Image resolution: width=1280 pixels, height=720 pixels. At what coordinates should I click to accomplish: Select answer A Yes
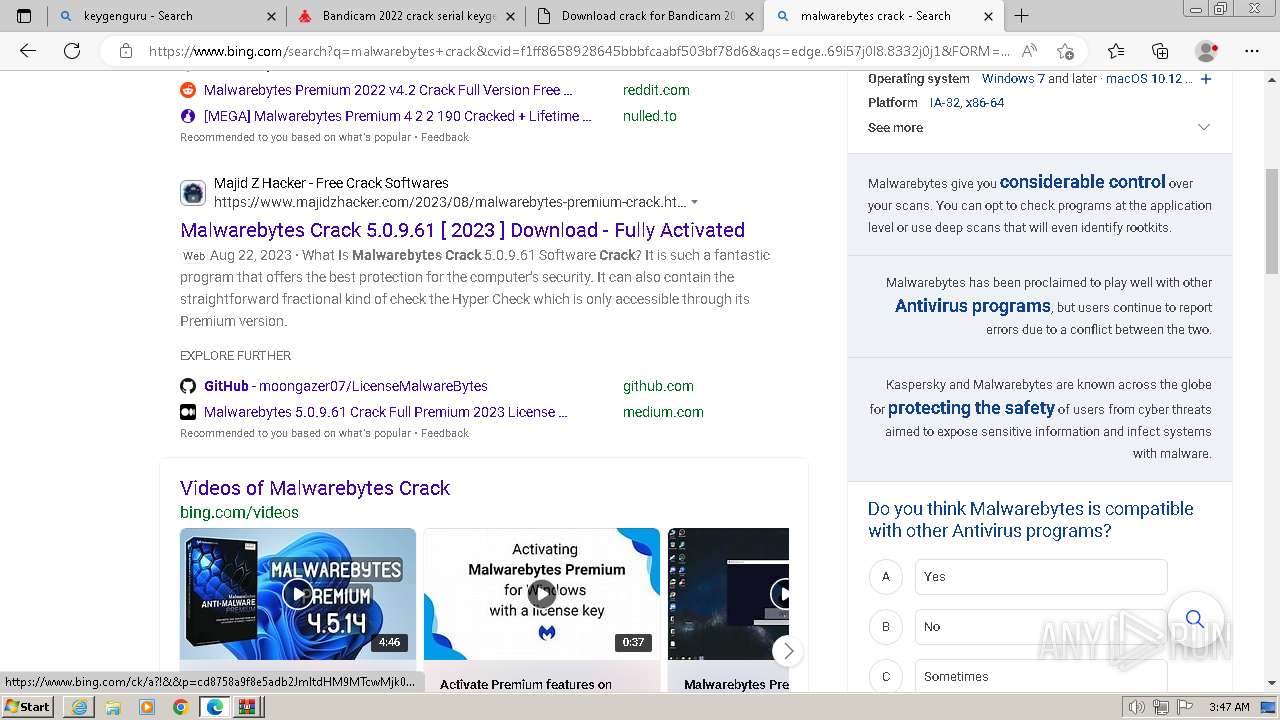click(1041, 577)
